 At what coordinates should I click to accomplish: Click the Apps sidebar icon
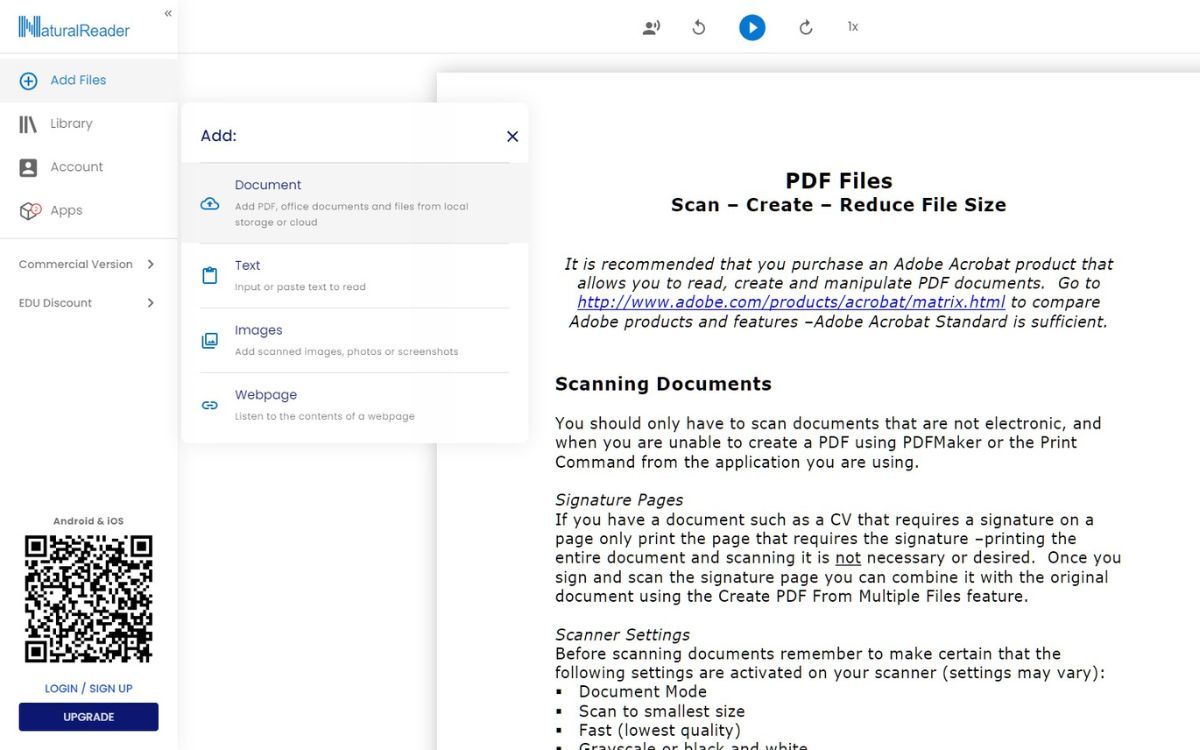28,210
